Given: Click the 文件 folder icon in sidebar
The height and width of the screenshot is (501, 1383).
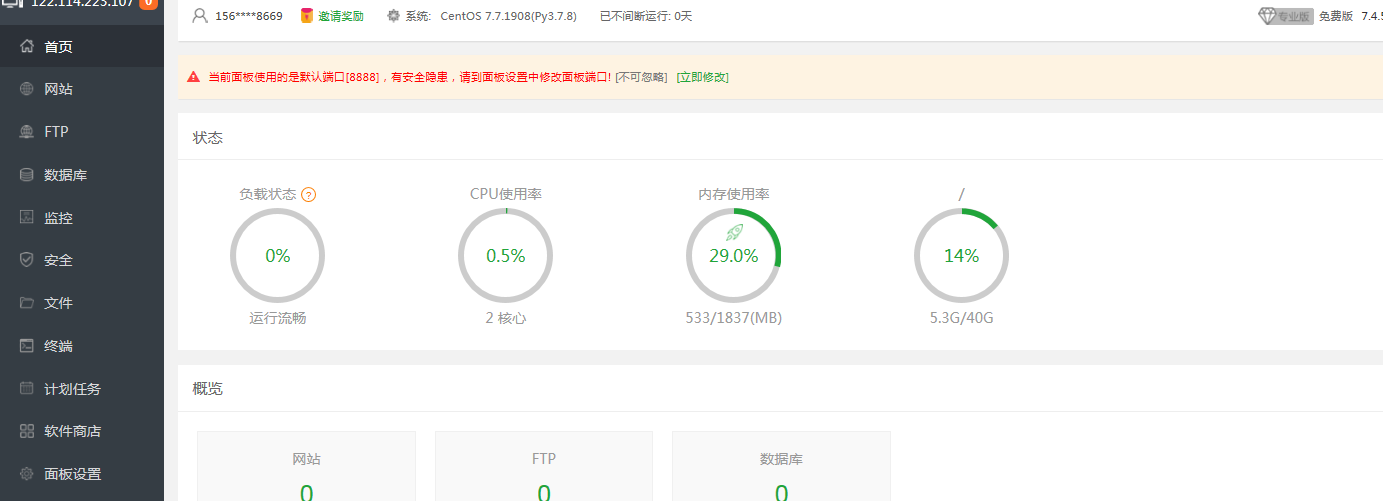Looking at the screenshot, I should (x=27, y=302).
